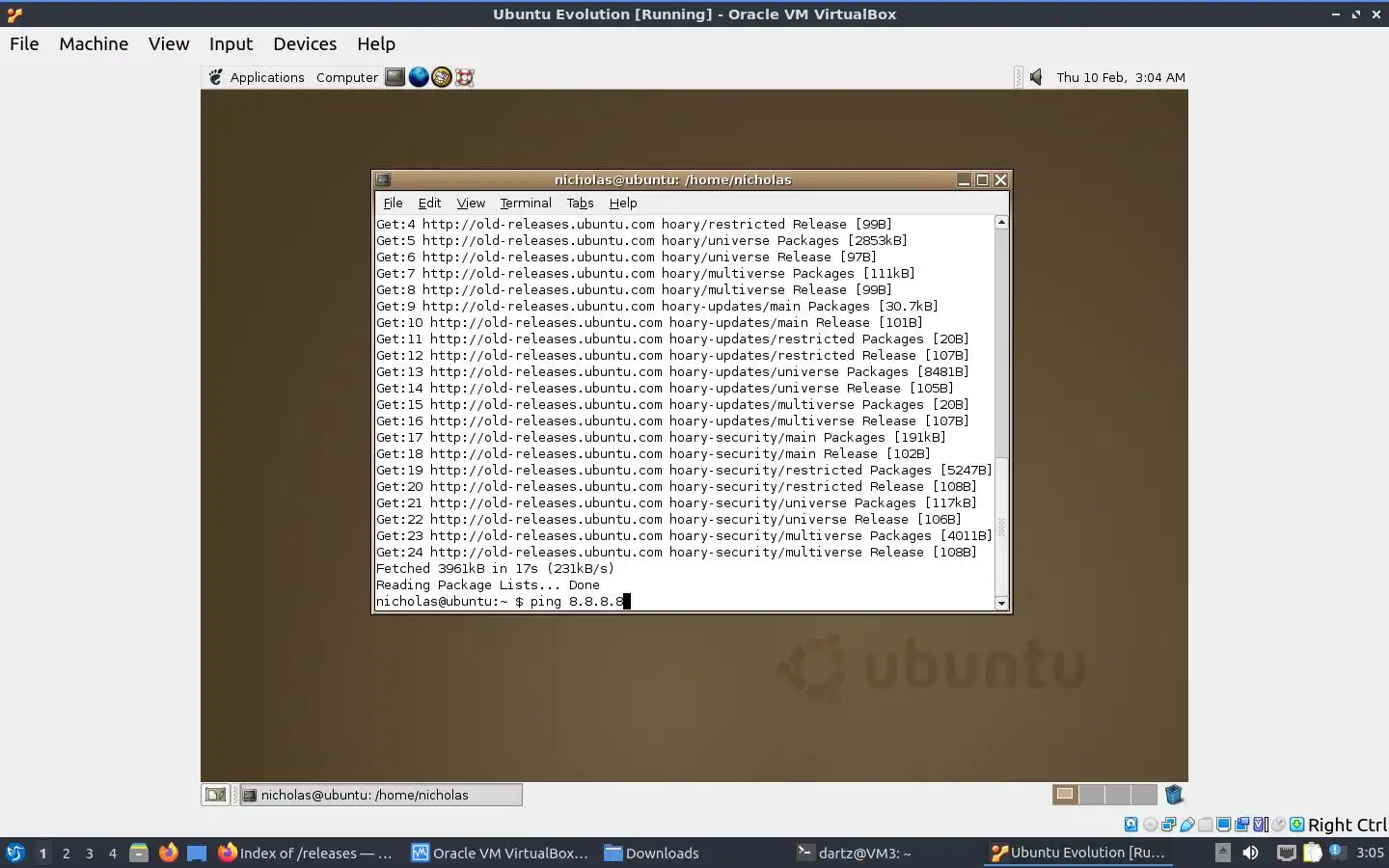Screen dimensions: 1389x868
Task: Switch to Oracle VM VirtualBox manager window
Action: click(500, 853)
